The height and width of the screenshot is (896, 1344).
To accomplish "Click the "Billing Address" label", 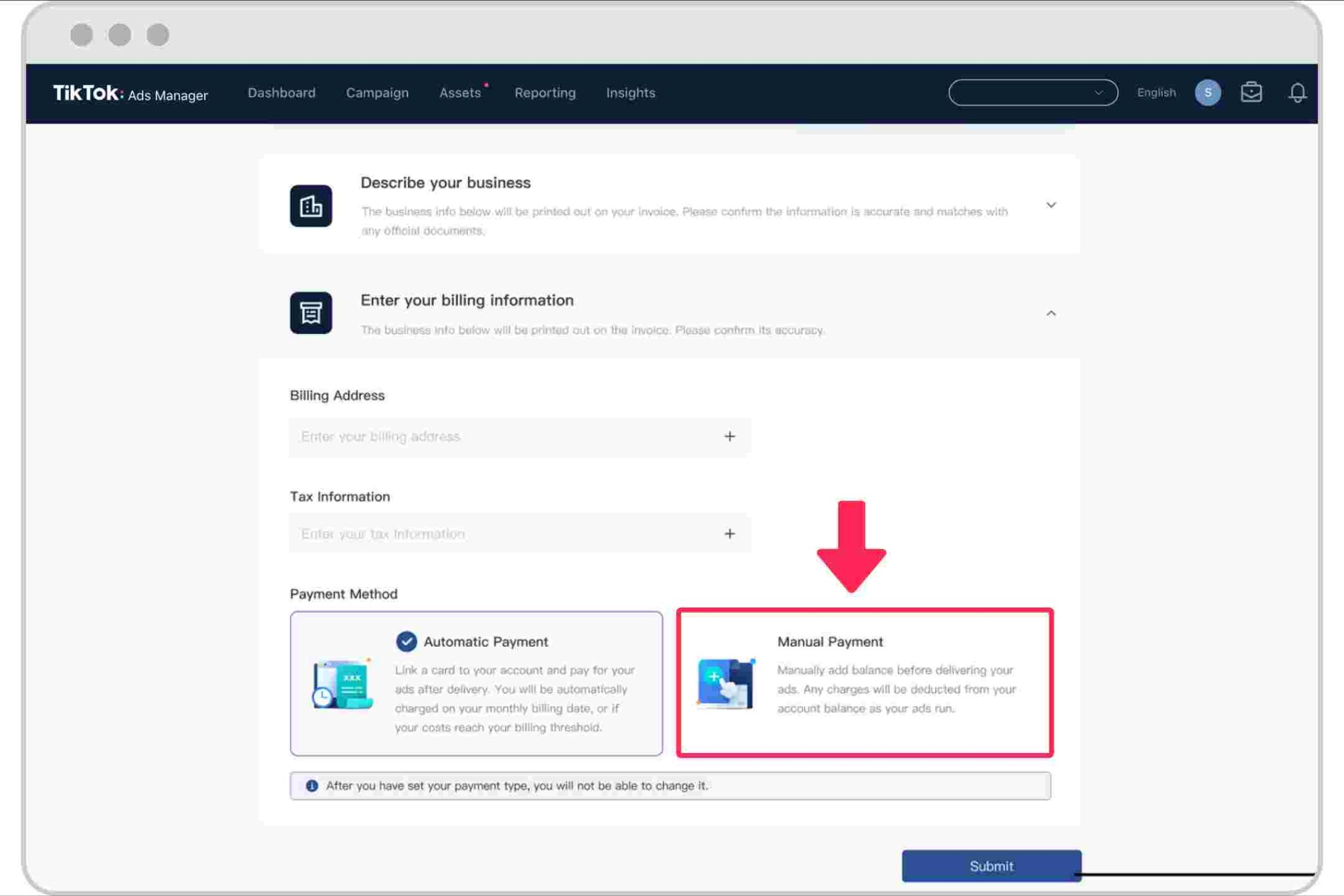I will point(337,396).
